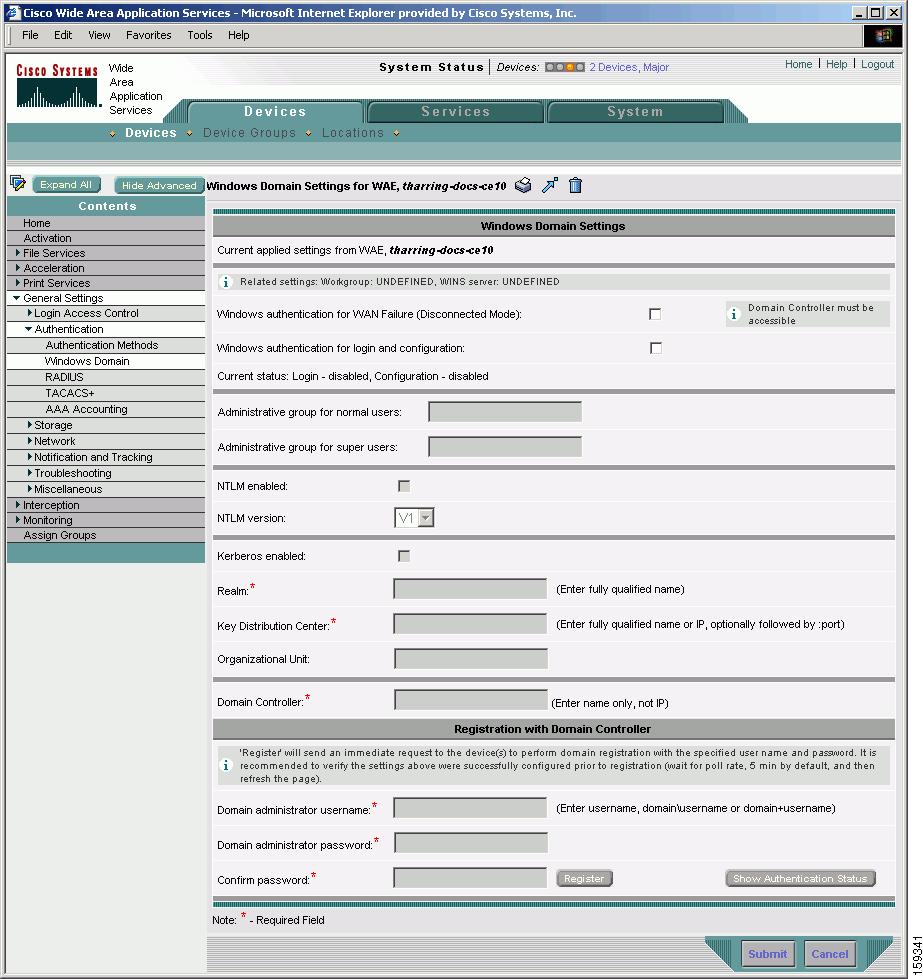Collapse General Settings tree node
The image size is (923, 979).
[17, 298]
